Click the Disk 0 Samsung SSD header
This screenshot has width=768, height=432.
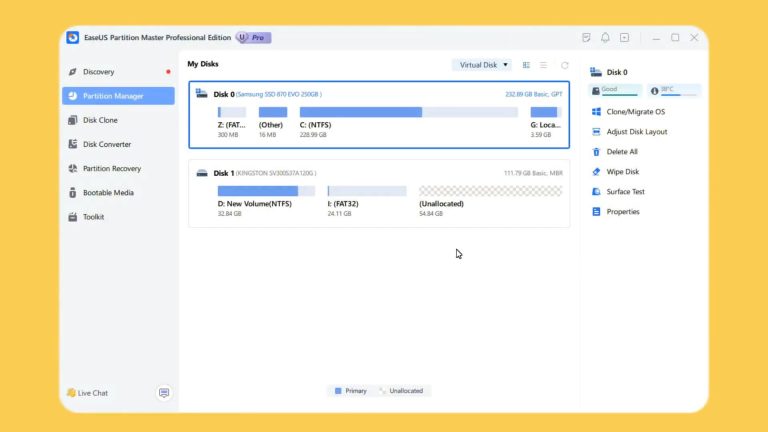pyautogui.click(x=267, y=94)
